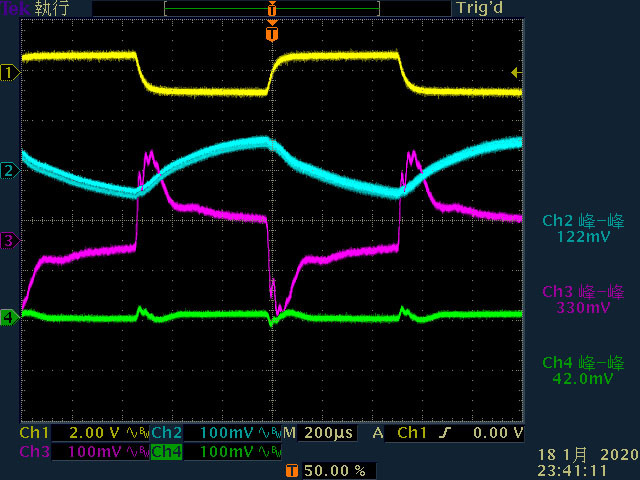The image size is (640, 480).
Task: Click the Ch4 green channel marker
Action: (x=10, y=317)
